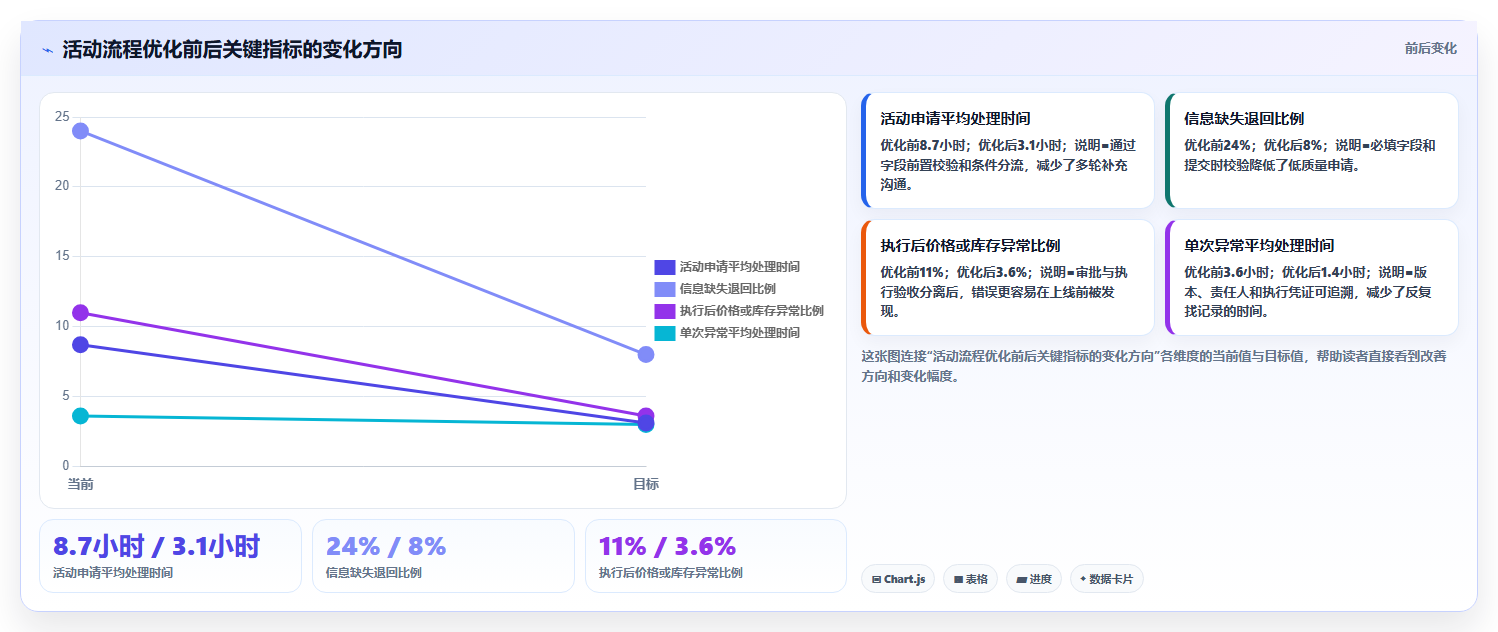
Task: Click the y-axis value 15
Action: coord(62,256)
